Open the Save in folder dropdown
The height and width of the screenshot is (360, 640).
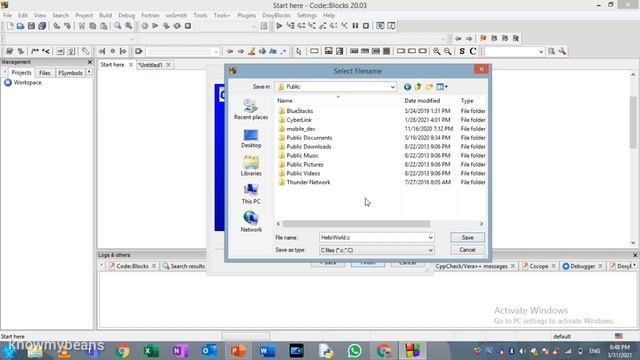point(392,87)
